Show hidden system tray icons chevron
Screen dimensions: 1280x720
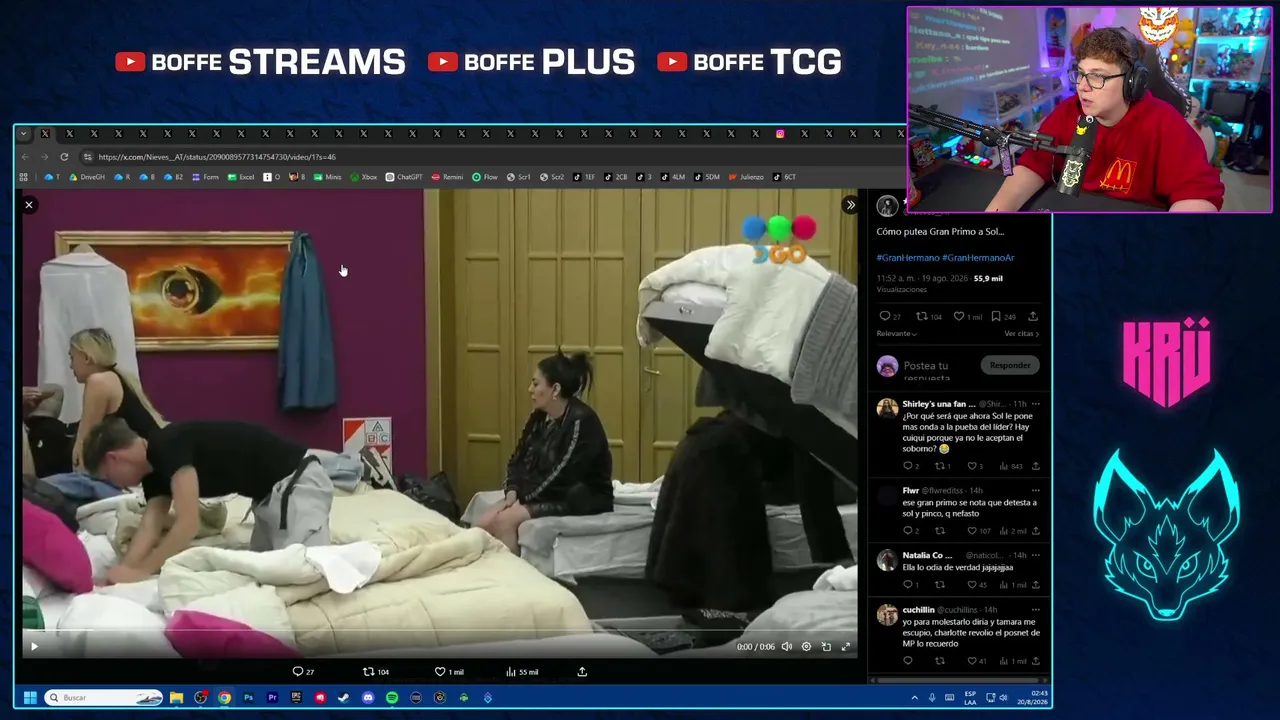click(914, 698)
